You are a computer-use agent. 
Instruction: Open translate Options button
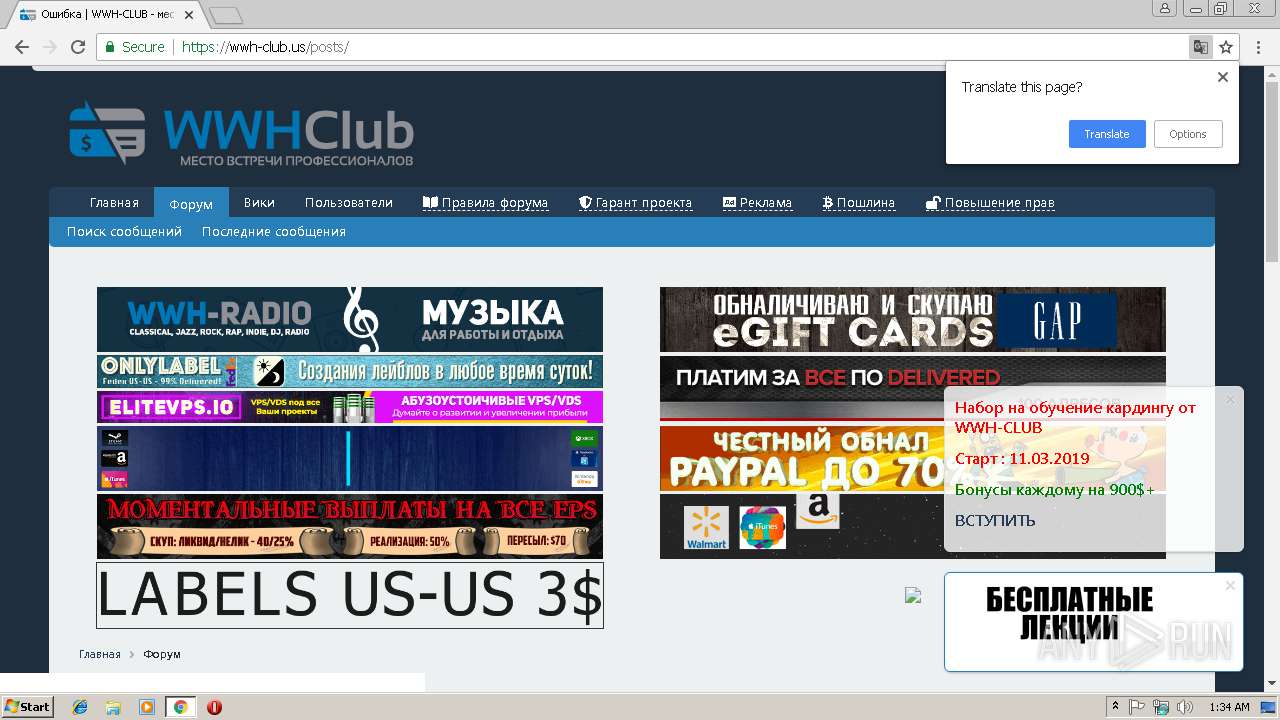pyautogui.click(x=1188, y=134)
